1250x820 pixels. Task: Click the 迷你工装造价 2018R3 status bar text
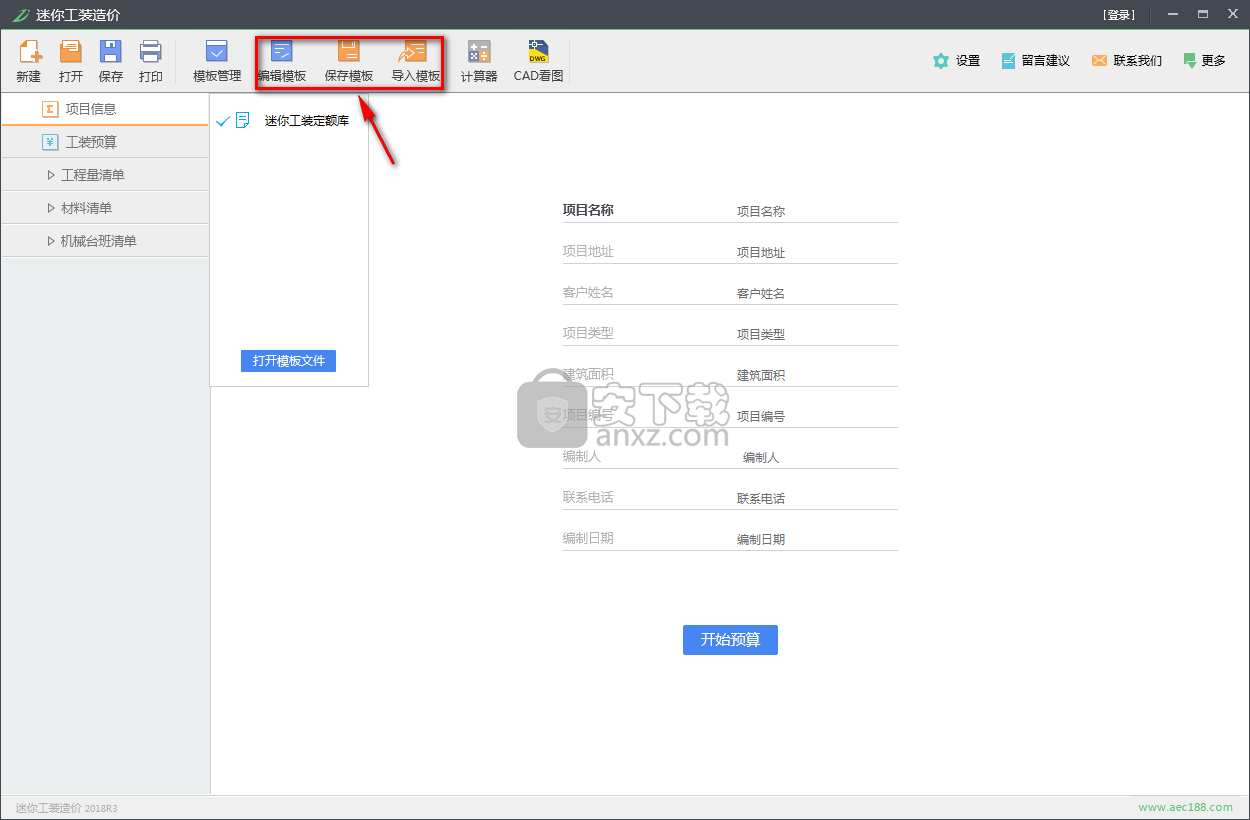coord(67,808)
